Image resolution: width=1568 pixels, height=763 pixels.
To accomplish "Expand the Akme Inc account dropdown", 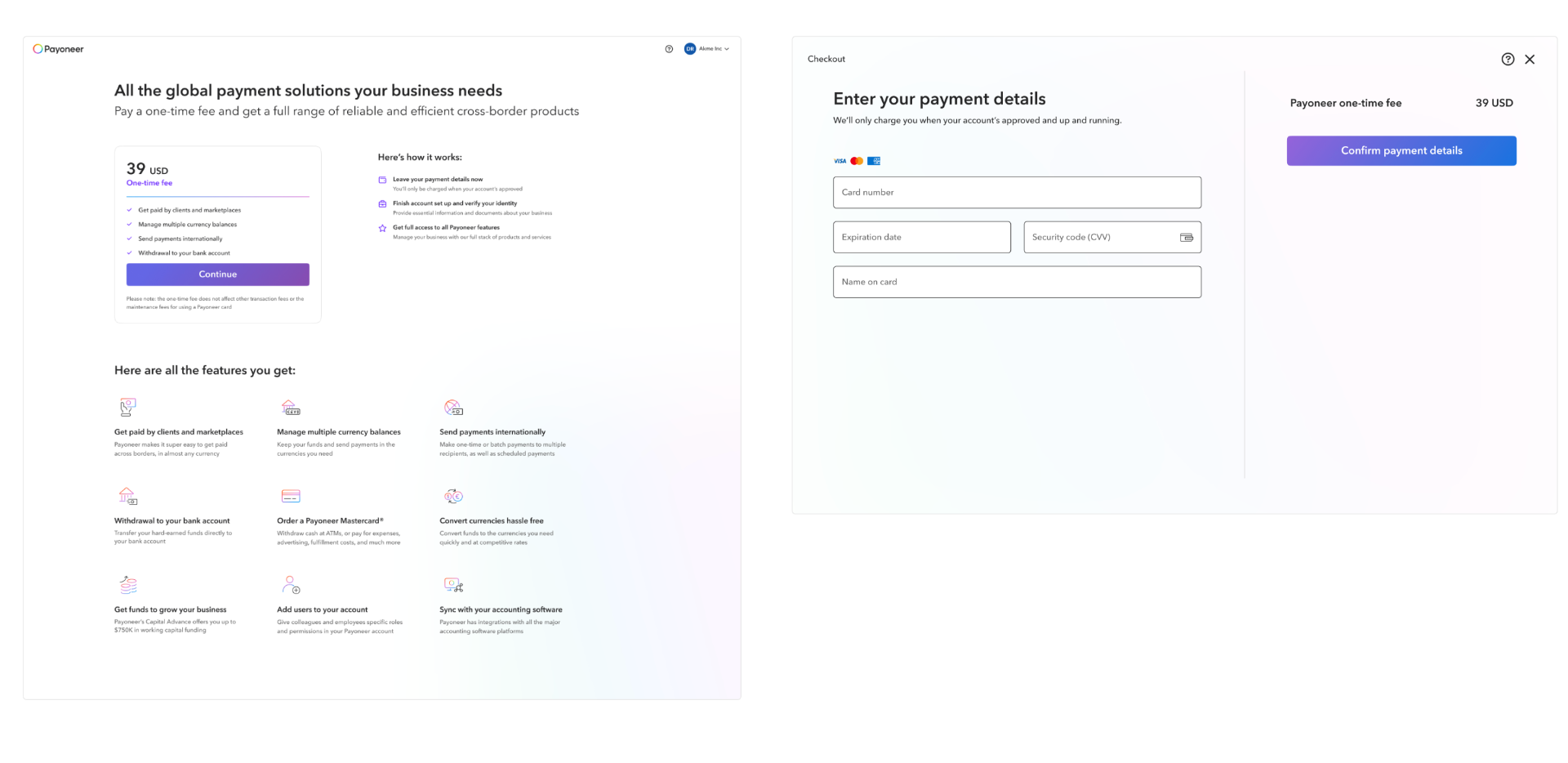I will [714, 49].
